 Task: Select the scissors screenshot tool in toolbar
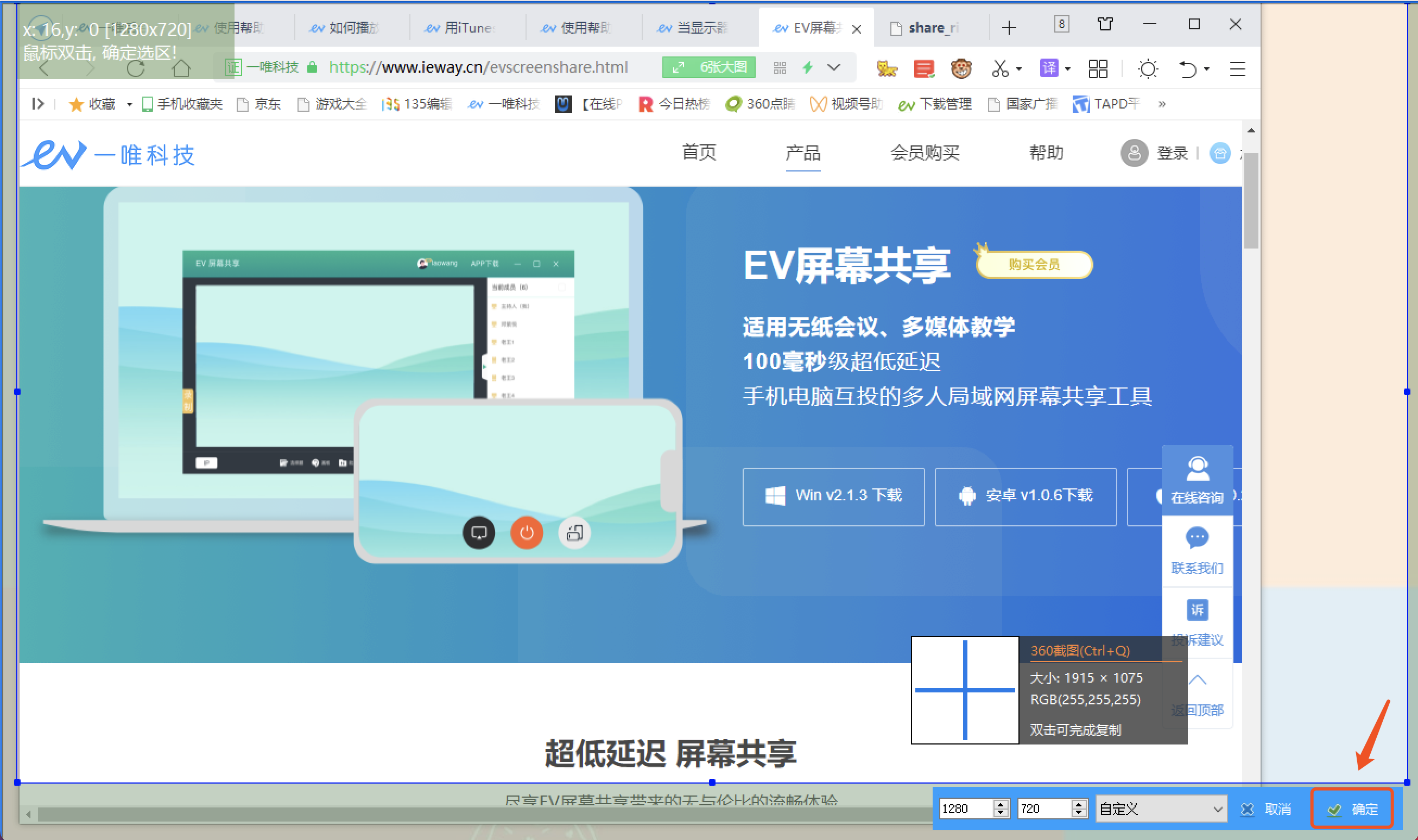coord(1001,68)
